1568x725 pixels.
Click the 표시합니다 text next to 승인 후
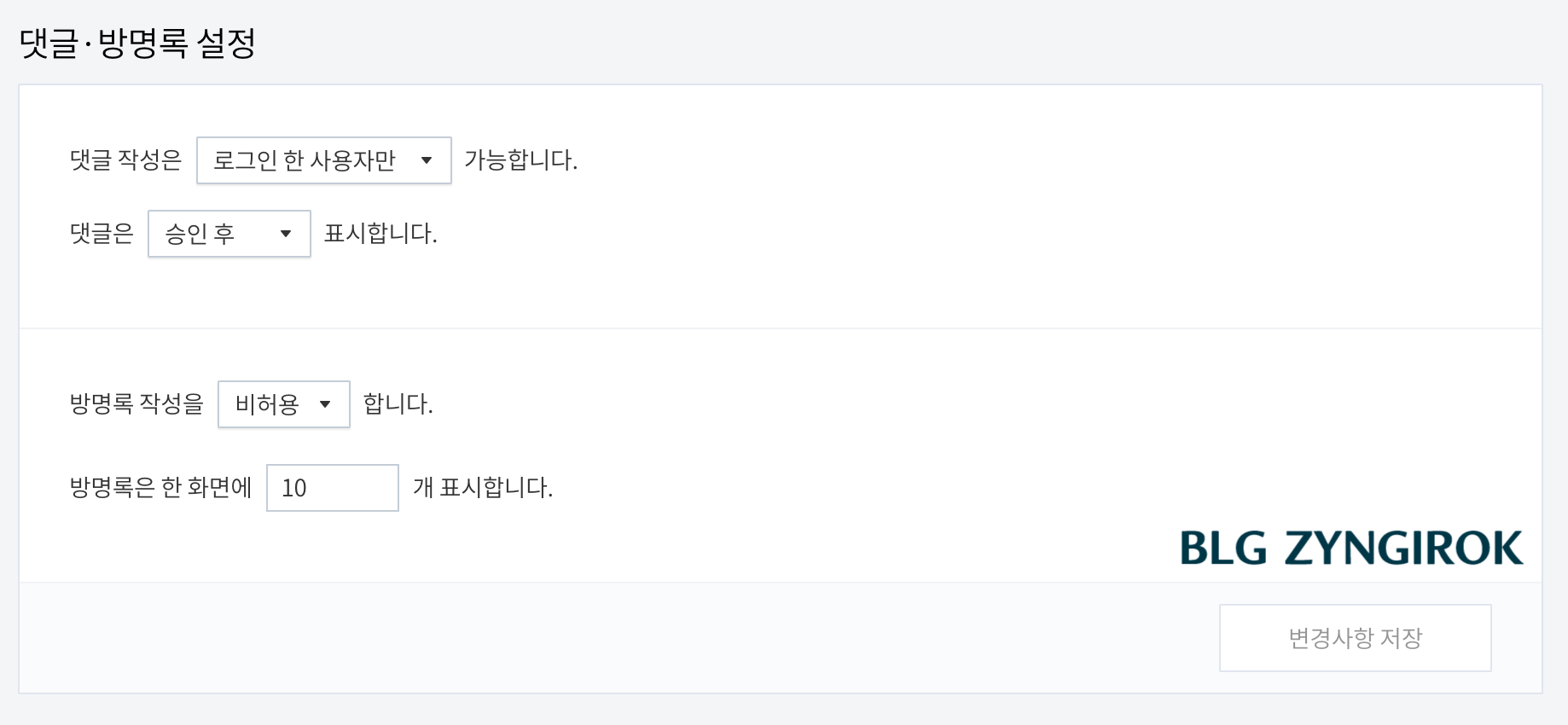tap(380, 235)
